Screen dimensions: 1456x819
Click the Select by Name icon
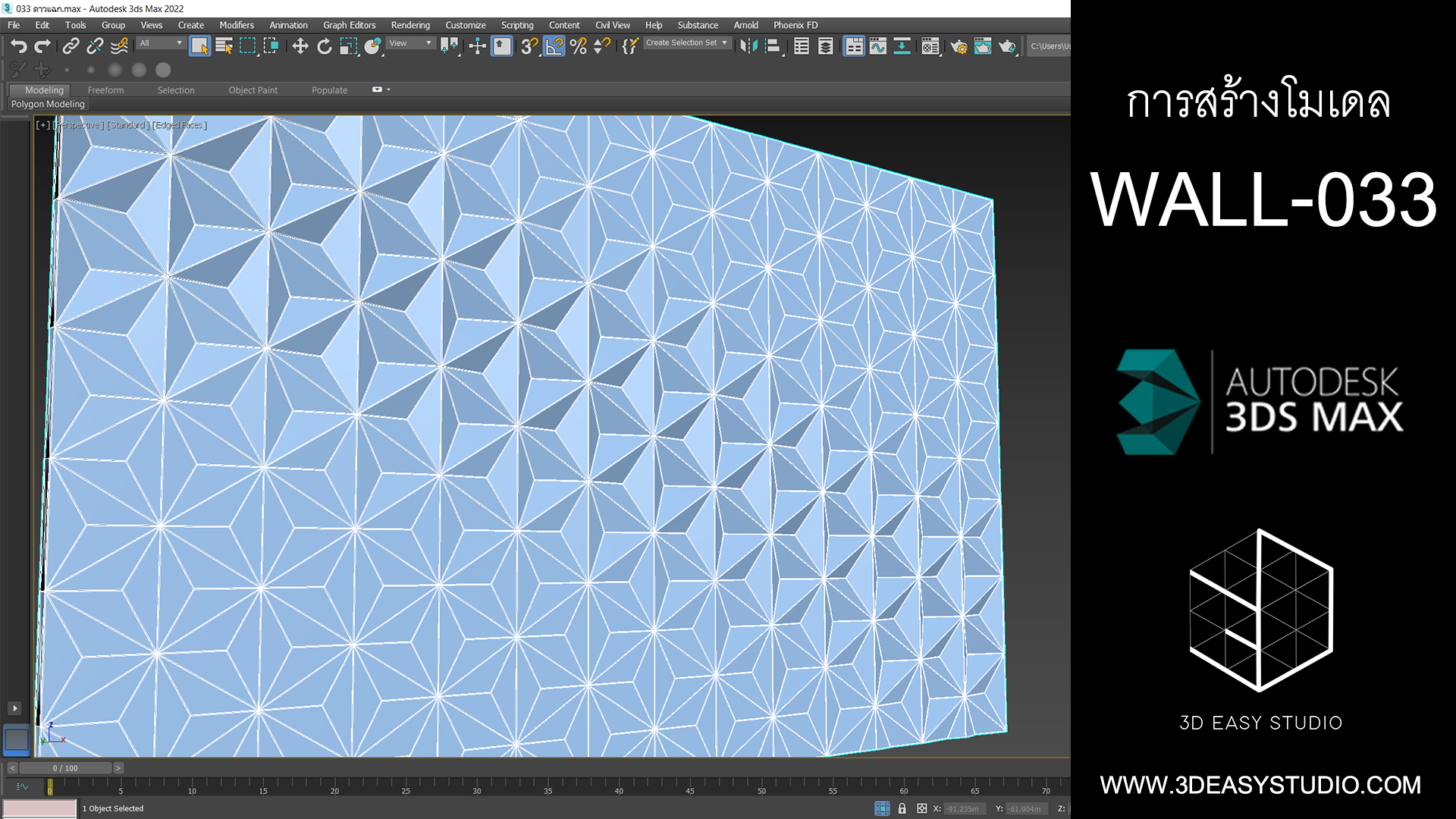click(224, 46)
